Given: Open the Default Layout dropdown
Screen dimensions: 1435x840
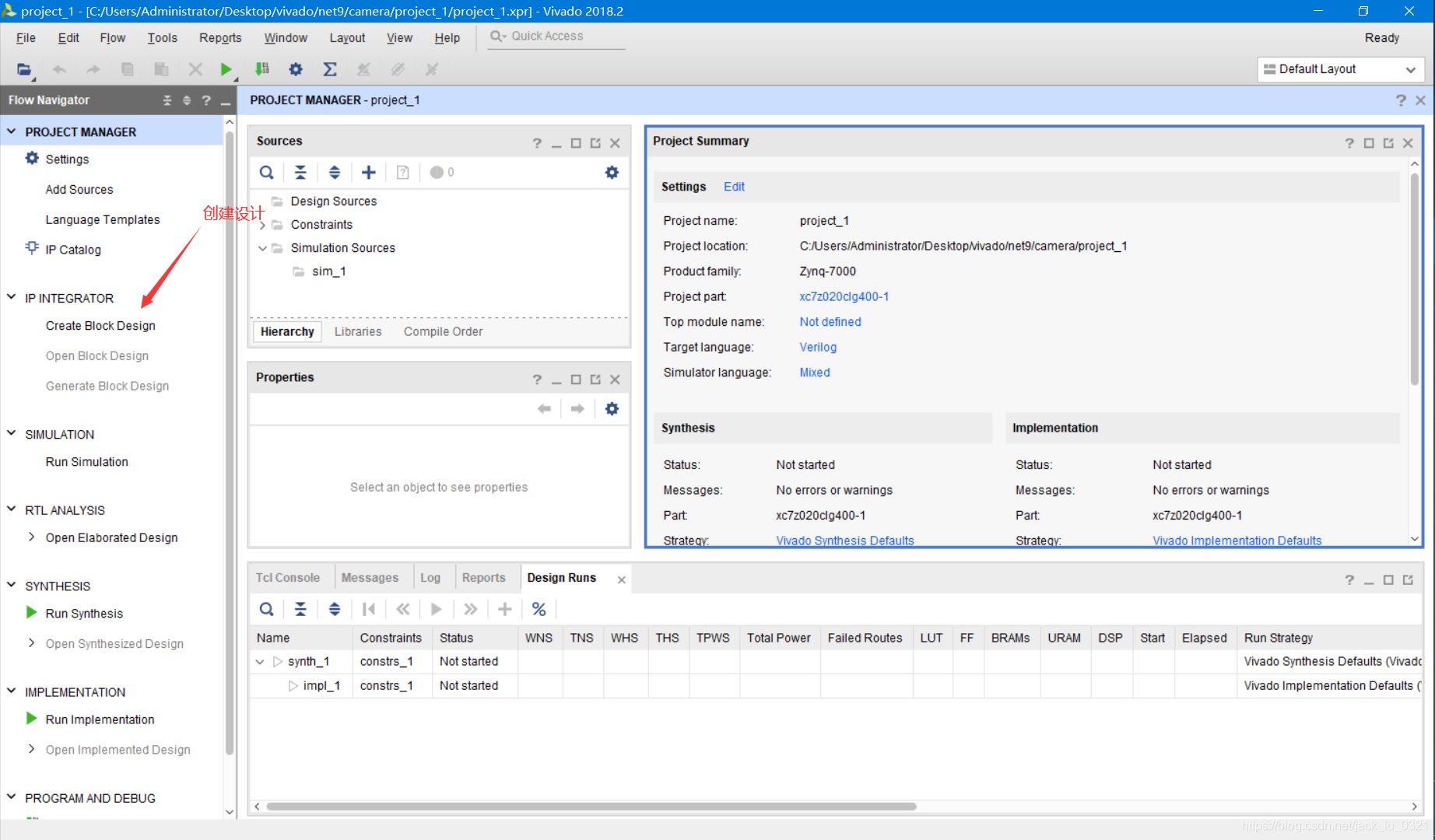Looking at the screenshot, I should click(1341, 69).
